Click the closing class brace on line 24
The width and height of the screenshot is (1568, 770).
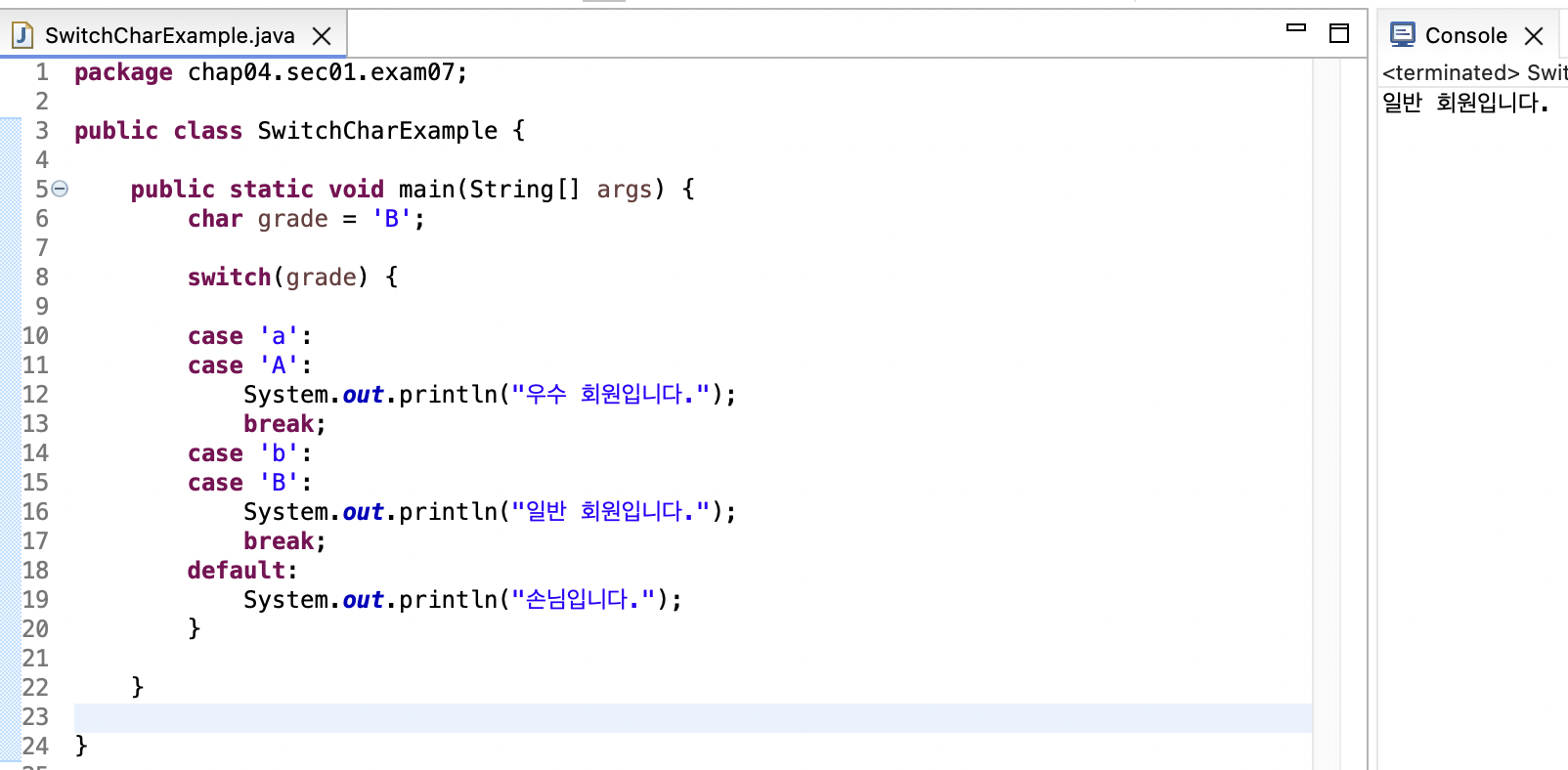81,746
